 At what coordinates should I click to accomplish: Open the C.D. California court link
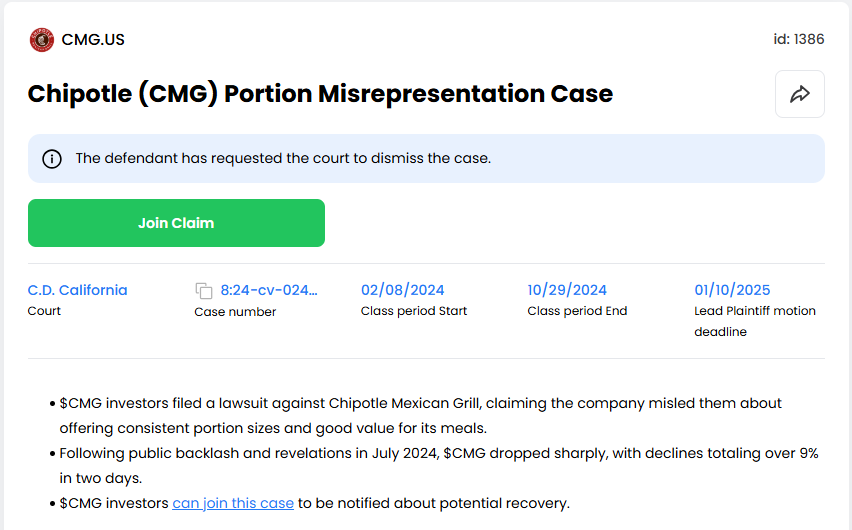click(x=77, y=290)
